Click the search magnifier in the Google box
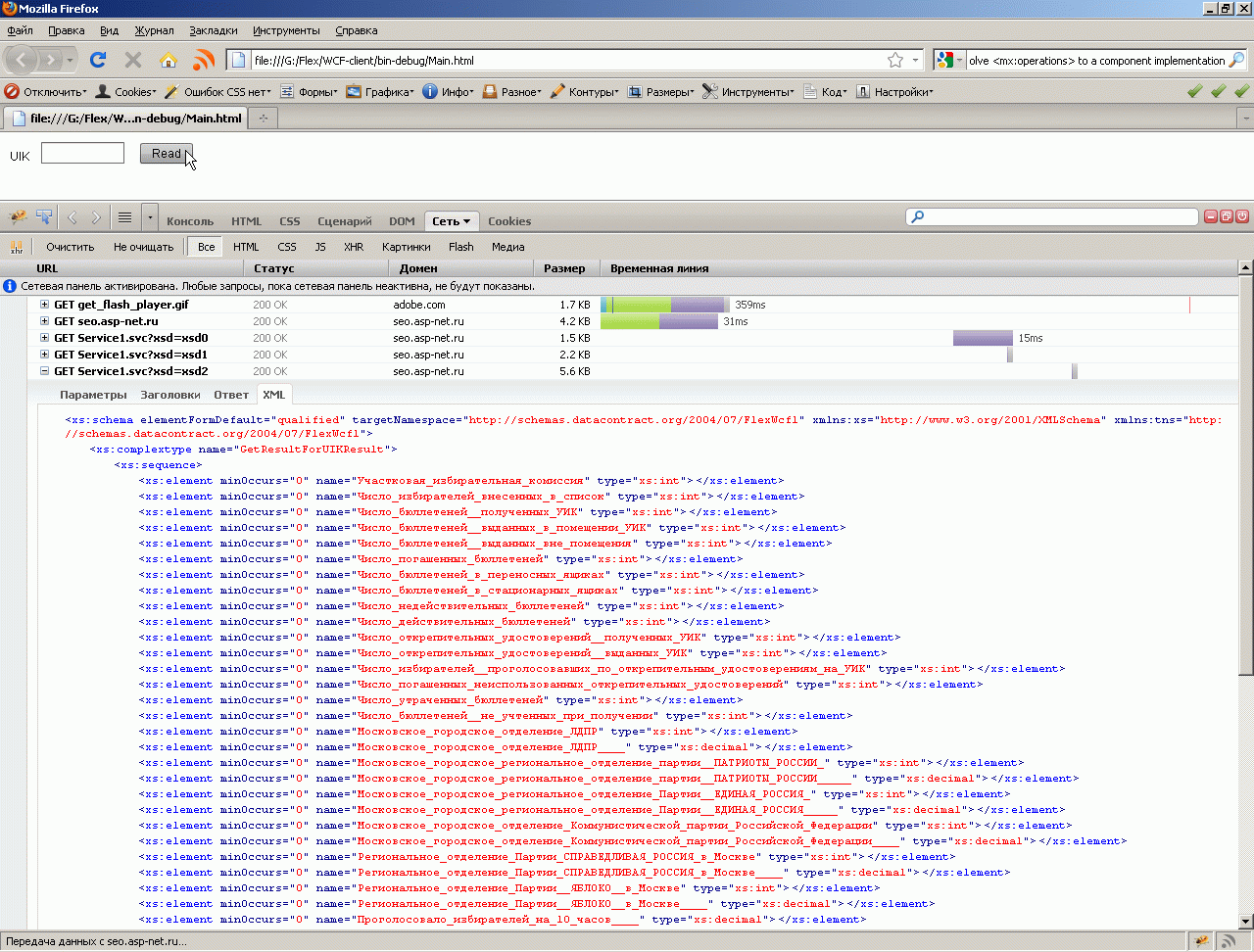Image resolution: width=1254 pixels, height=952 pixels. (x=1237, y=60)
